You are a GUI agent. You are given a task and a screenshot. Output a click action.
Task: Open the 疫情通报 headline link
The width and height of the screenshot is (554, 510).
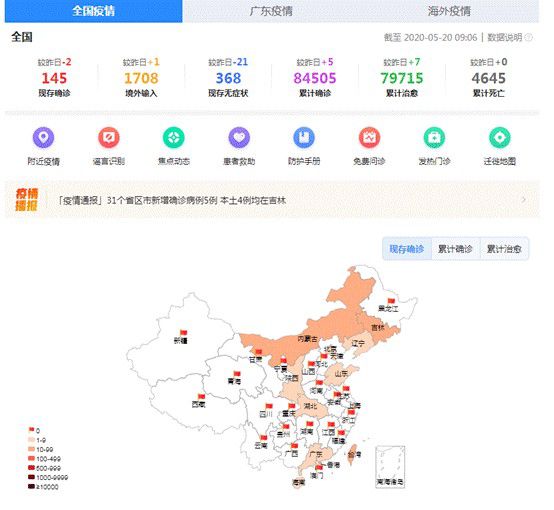point(172,200)
